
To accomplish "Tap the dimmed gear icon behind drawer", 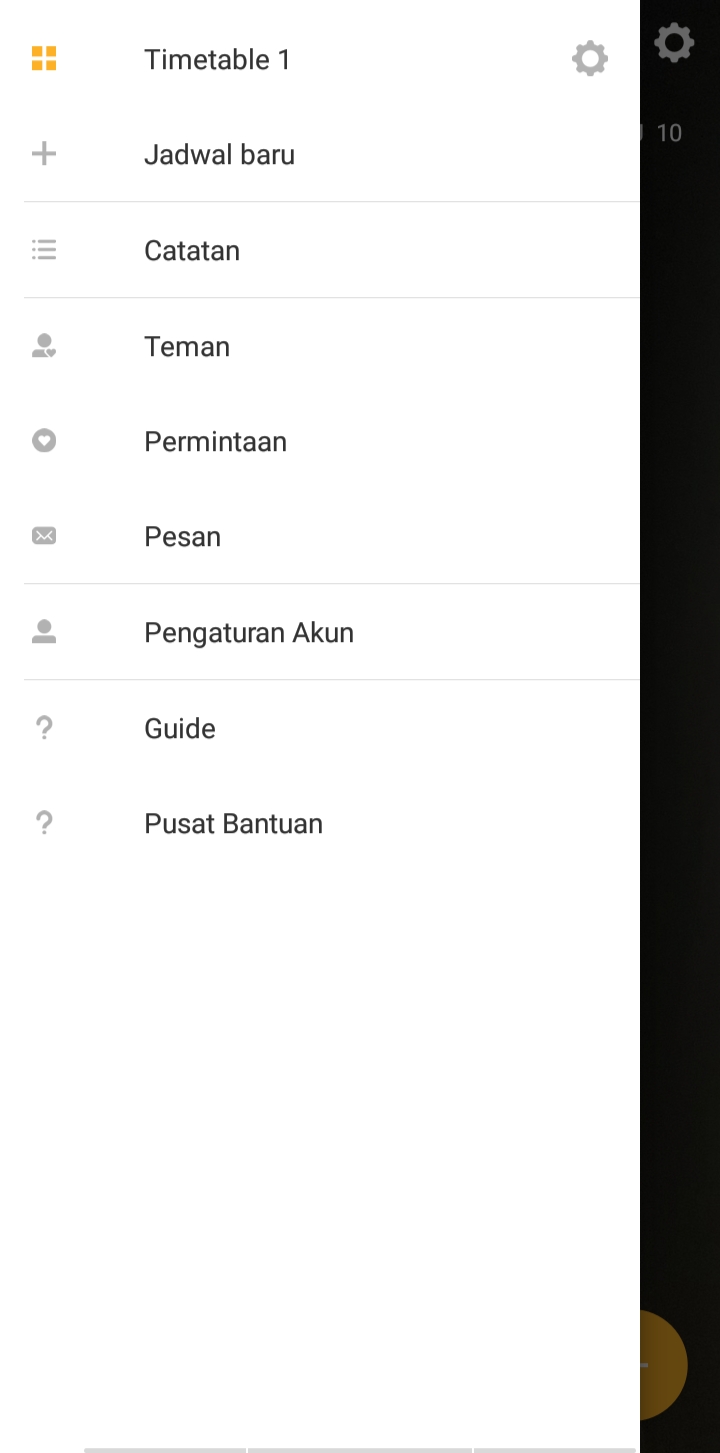I will 674,43.
